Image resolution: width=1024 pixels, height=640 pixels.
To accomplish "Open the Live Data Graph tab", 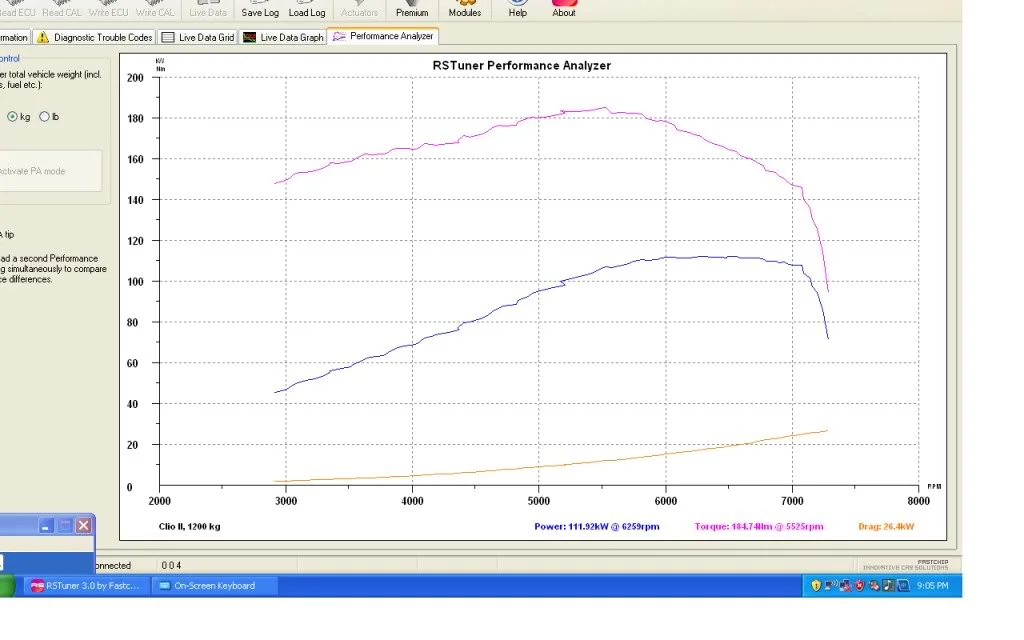I will click(x=283, y=37).
